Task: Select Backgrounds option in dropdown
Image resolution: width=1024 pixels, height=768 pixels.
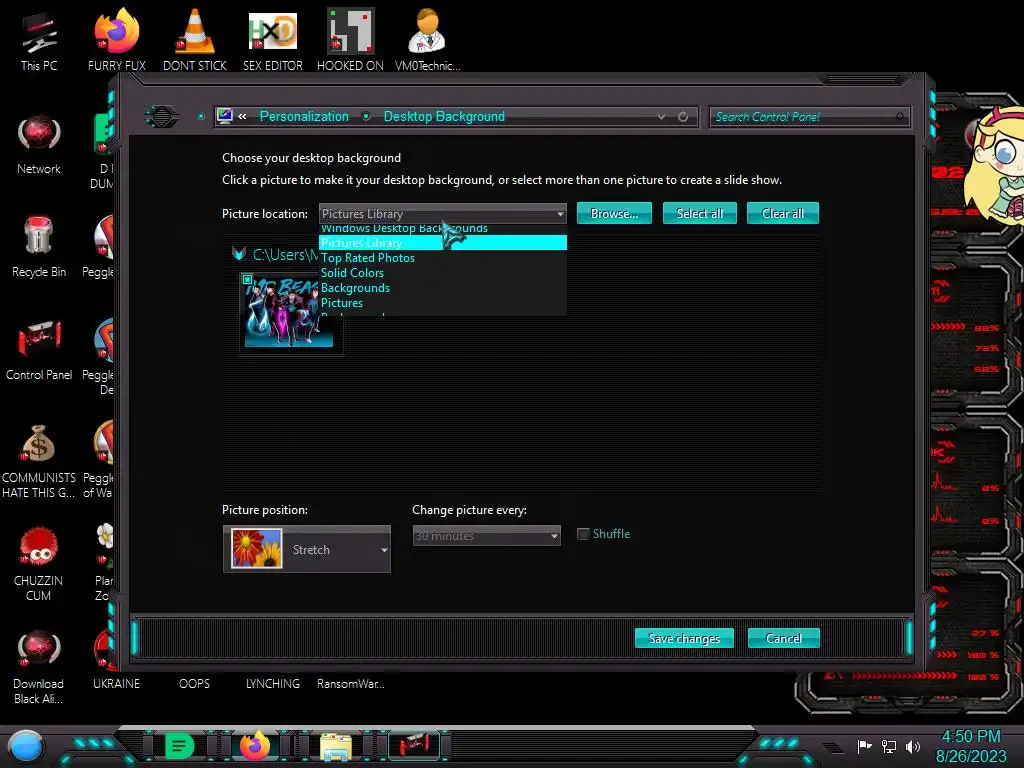Action: pos(442,288)
